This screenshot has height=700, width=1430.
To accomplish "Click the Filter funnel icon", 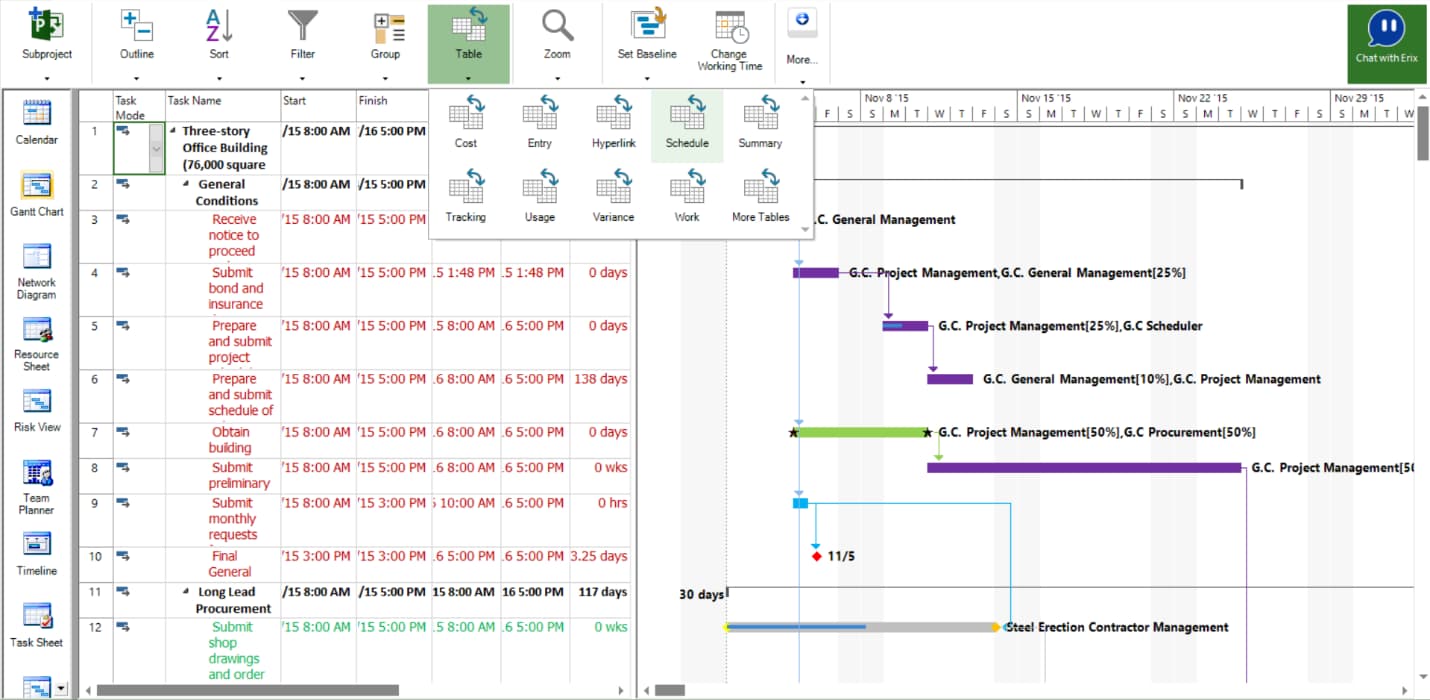I will click(x=302, y=27).
